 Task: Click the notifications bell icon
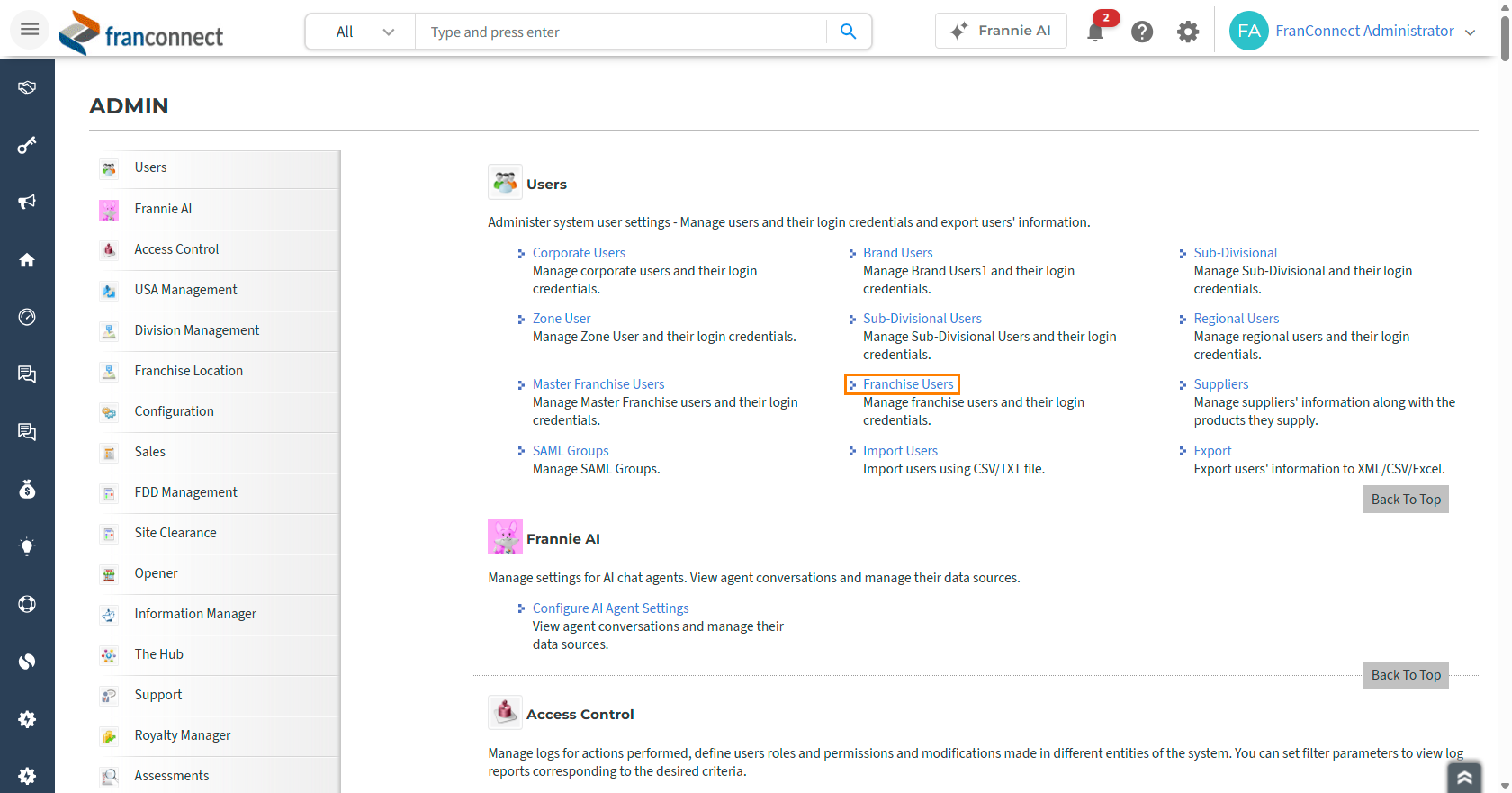tap(1095, 32)
